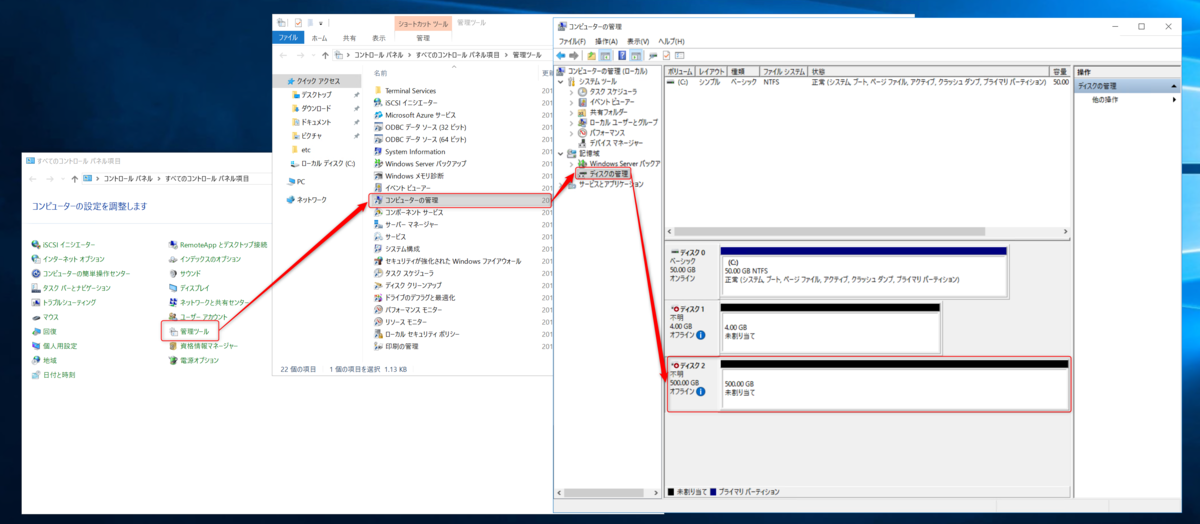Collapse 記憶域 tree node
Viewport: 1200px width, 524px height.
tap(562, 153)
